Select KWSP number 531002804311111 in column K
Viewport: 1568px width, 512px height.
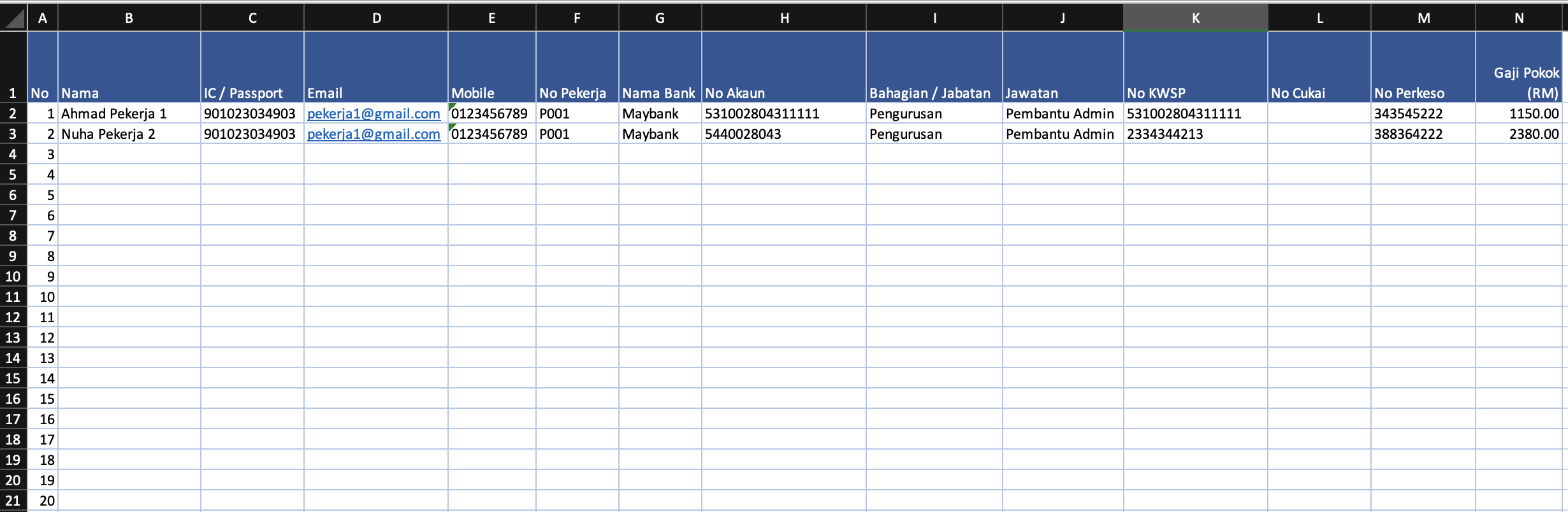point(1196,113)
